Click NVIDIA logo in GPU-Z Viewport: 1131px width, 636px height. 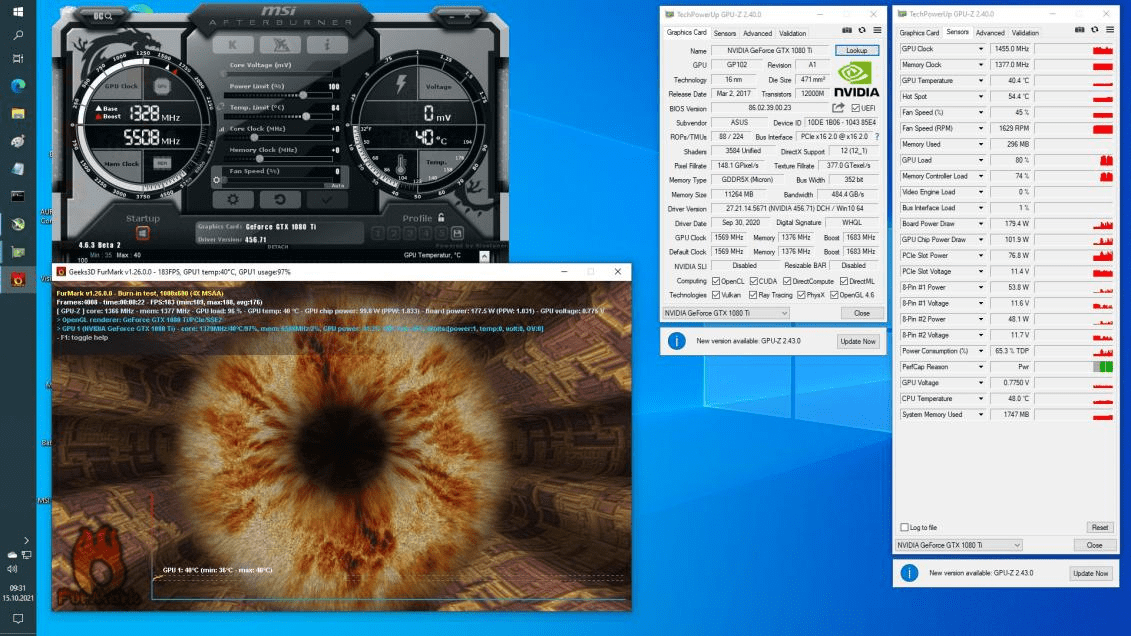[856, 79]
